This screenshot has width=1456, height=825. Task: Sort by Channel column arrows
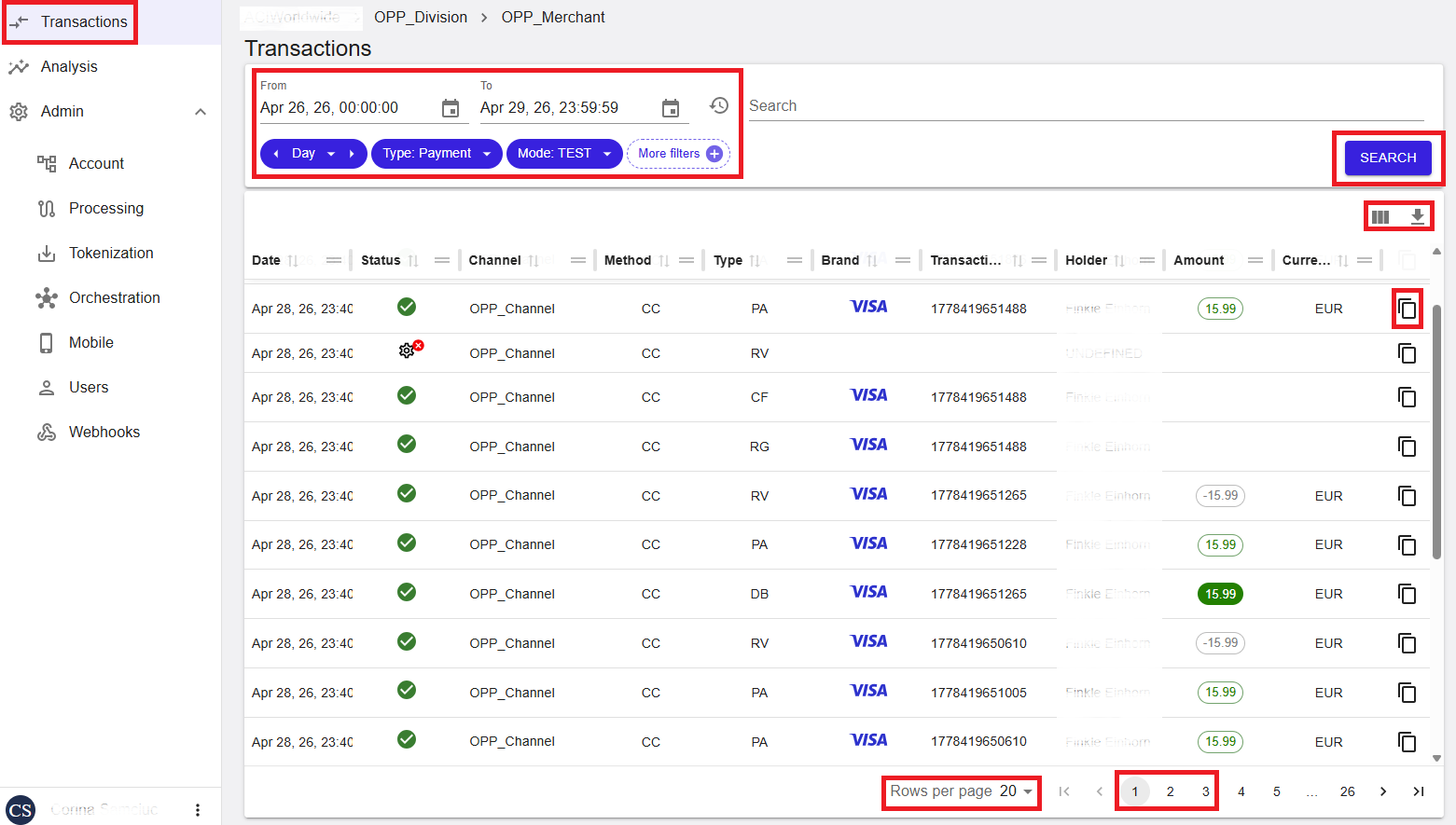(534, 261)
